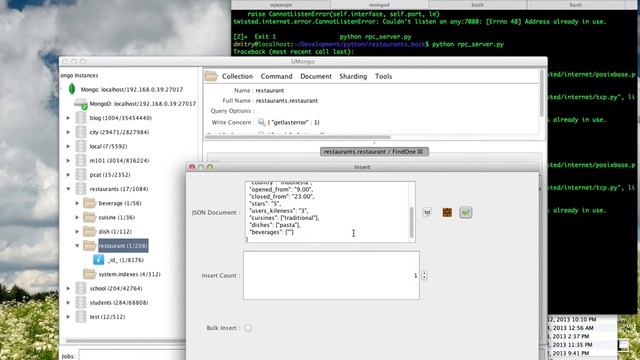Click the text editor icon beside JSON Document

click(427, 212)
